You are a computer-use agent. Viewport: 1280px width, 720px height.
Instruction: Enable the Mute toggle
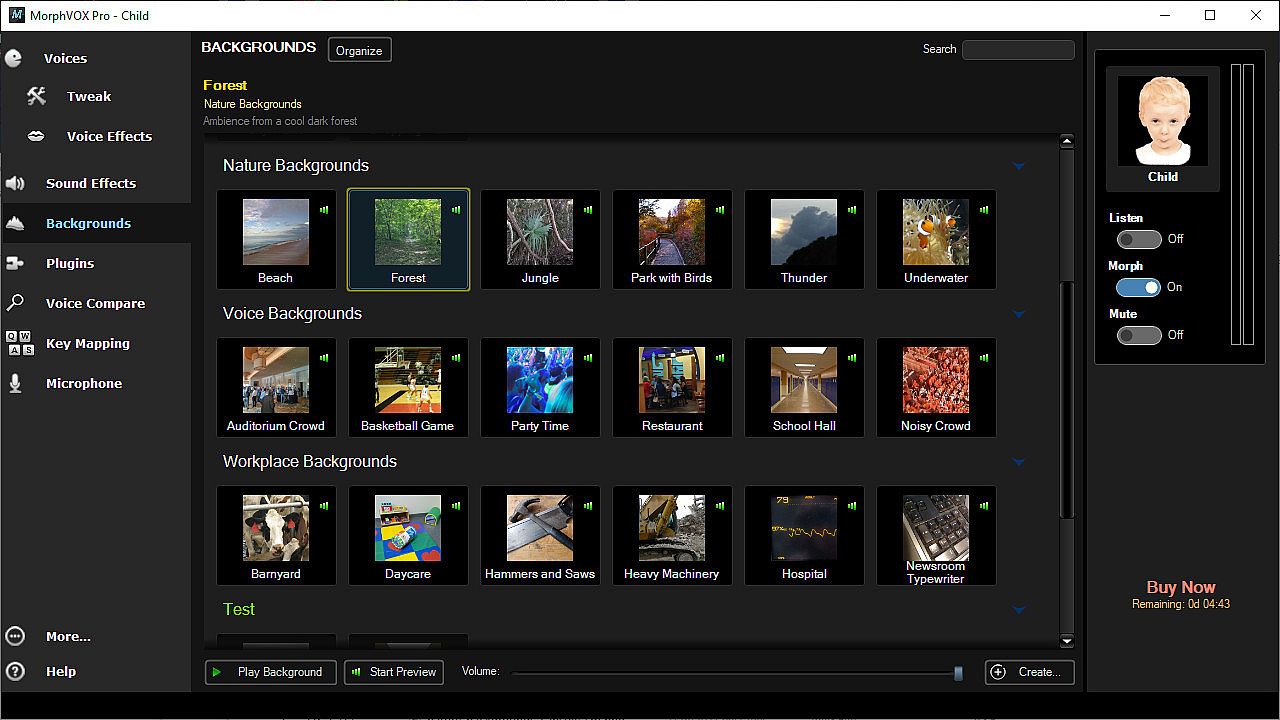click(x=1139, y=335)
